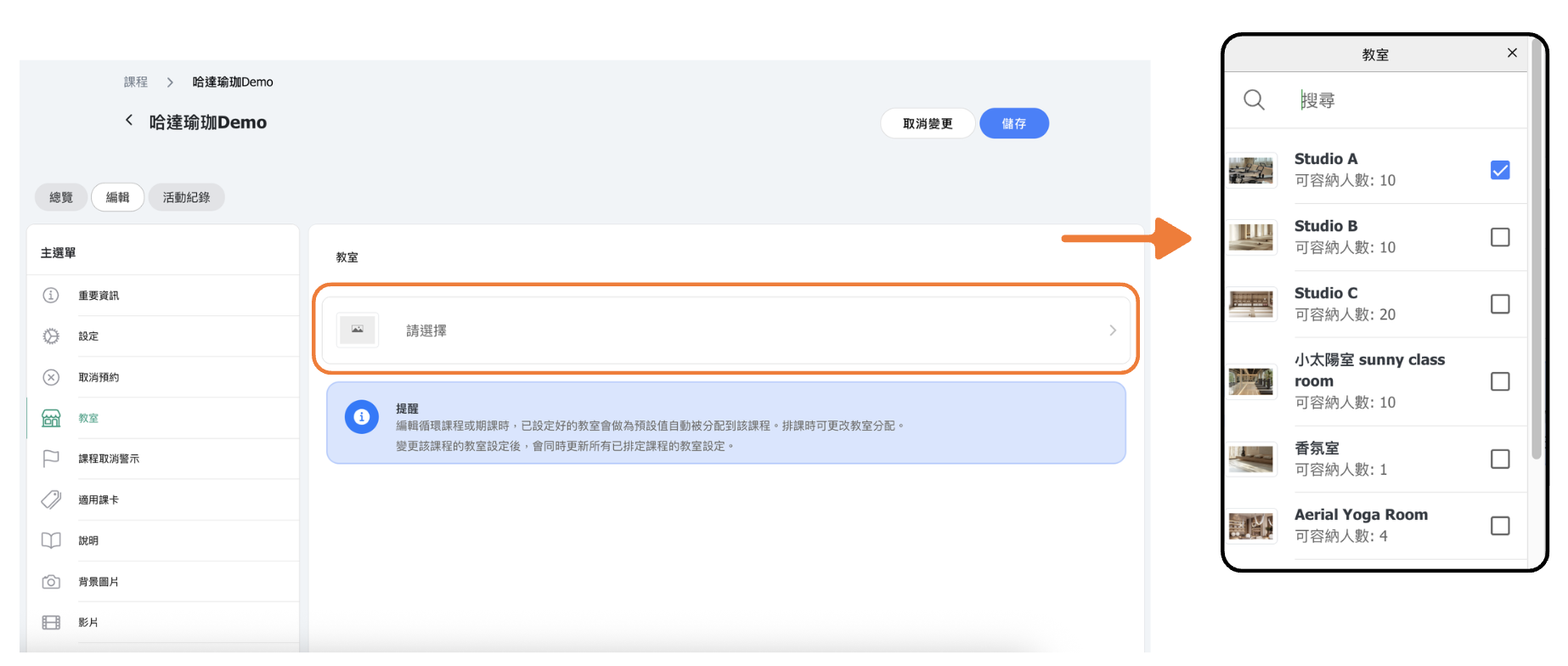The height and width of the screenshot is (666, 1568).
Task: Click the tag icon for 適用課卡
Action: [x=51, y=499]
